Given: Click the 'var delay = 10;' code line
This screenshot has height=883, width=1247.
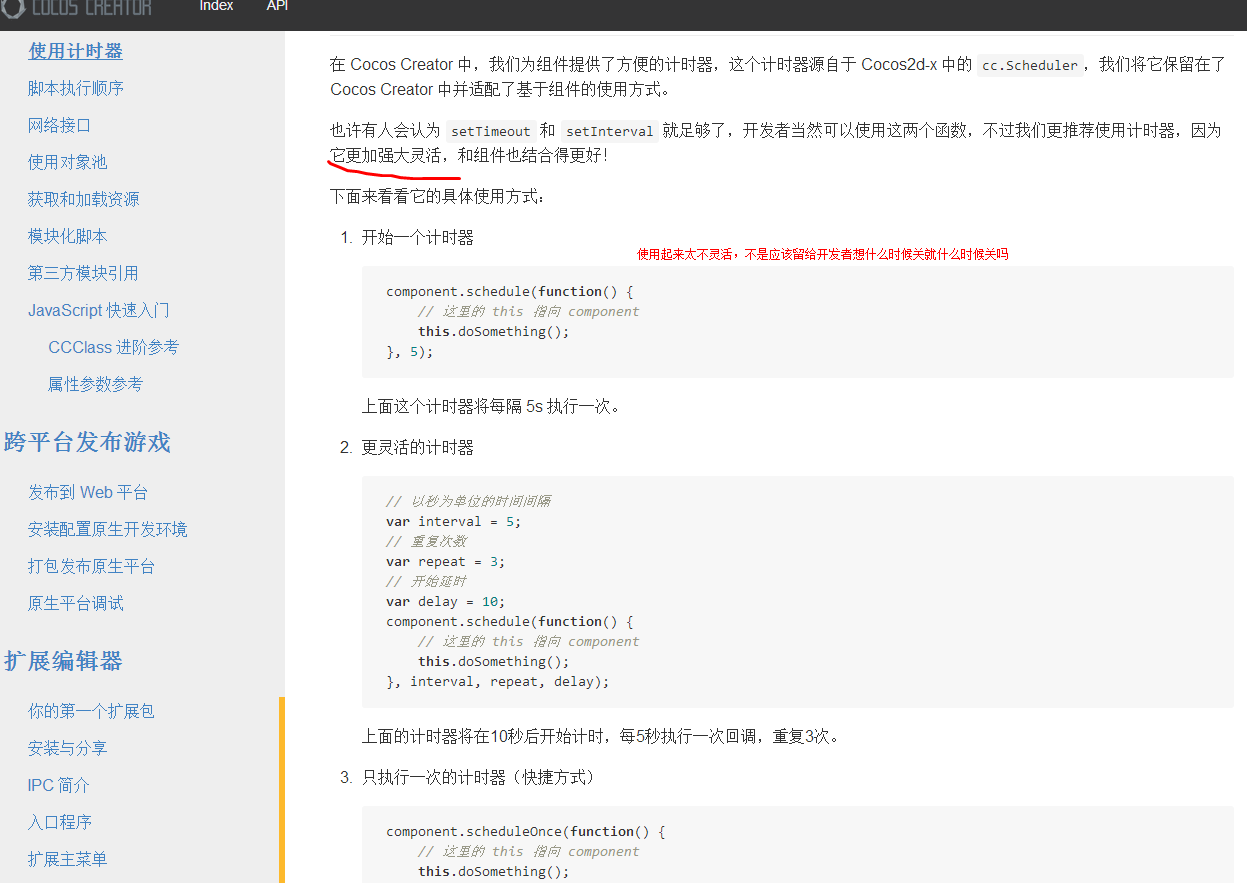Looking at the screenshot, I should 445,601.
